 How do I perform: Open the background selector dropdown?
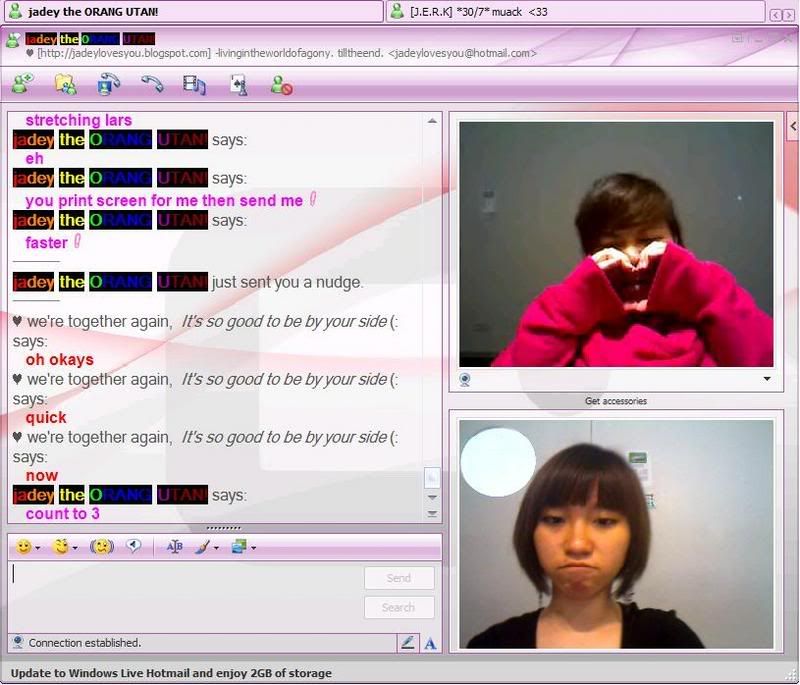[253, 549]
